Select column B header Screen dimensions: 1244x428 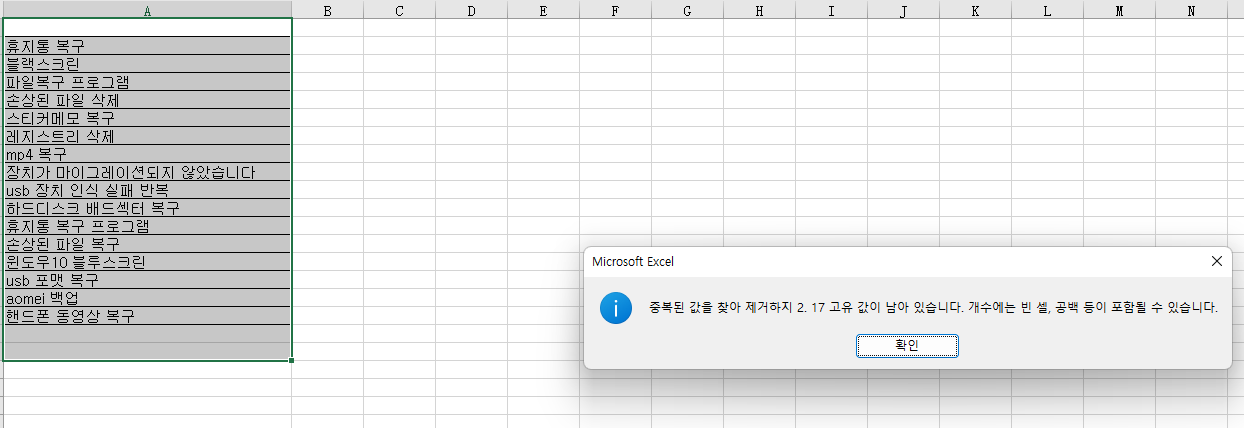tap(327, 10)
